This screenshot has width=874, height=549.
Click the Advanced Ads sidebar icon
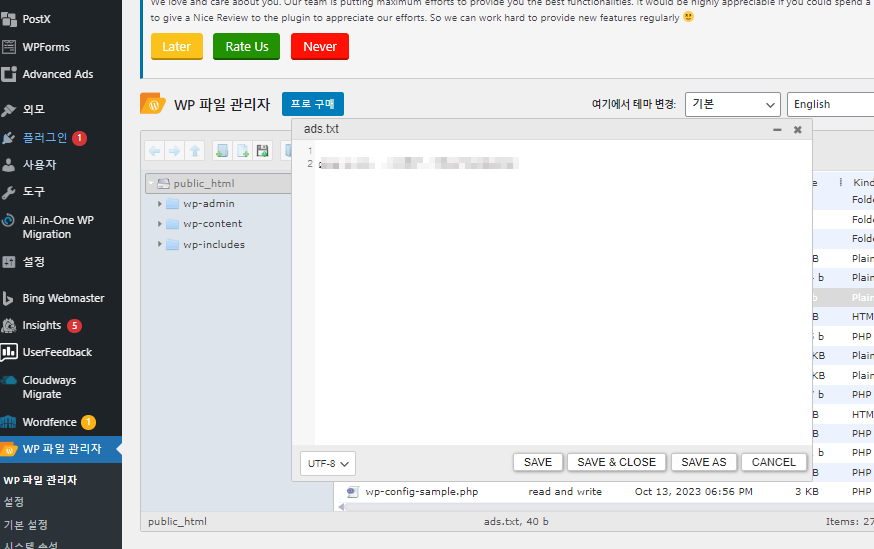tap(9, 74)
